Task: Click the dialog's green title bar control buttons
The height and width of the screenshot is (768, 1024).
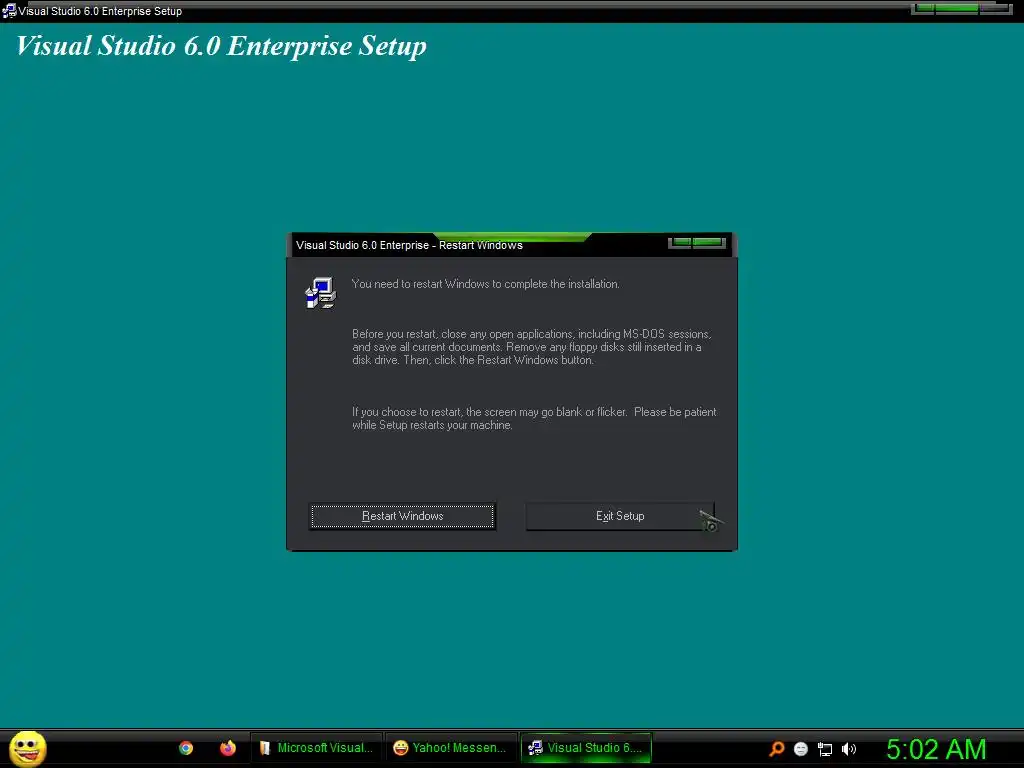Action: click(x=697, y=243)
